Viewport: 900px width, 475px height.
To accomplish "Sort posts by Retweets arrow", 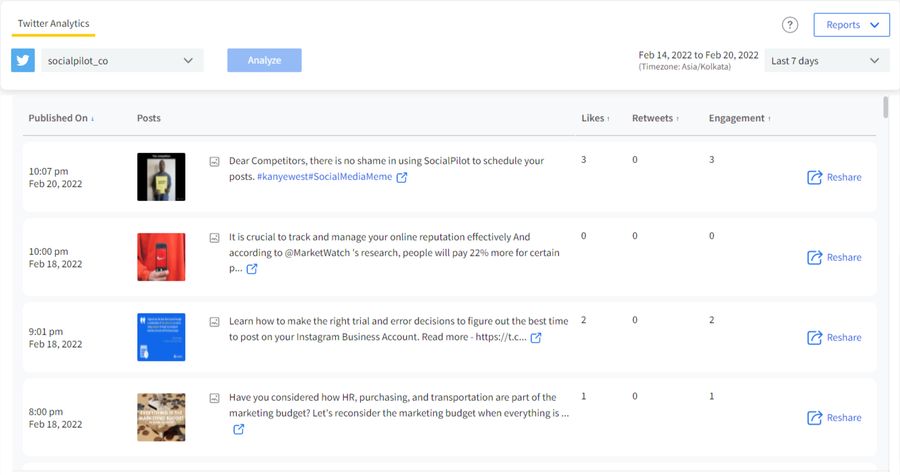I will 677,119.
